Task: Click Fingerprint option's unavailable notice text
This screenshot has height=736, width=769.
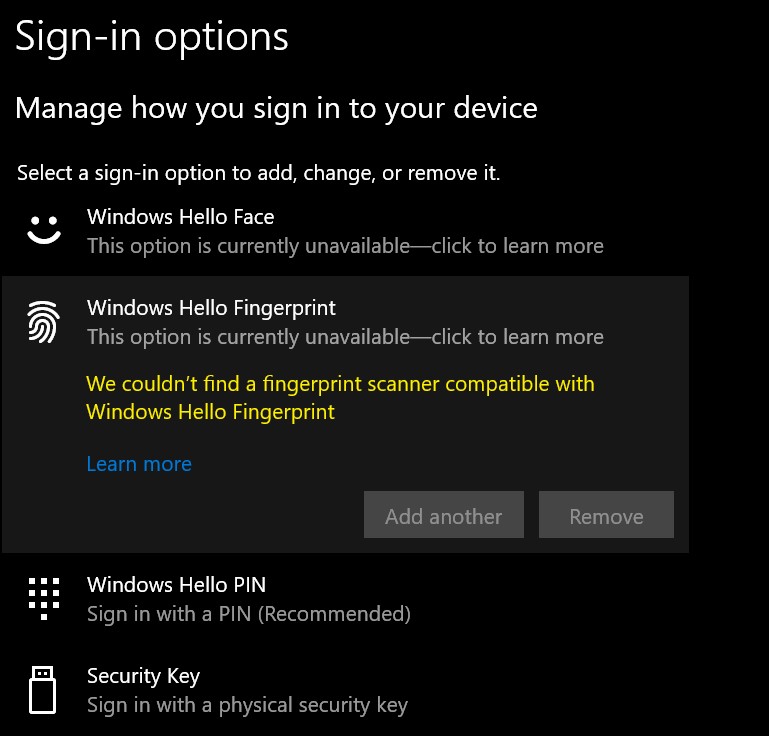Action: point(345,337)
